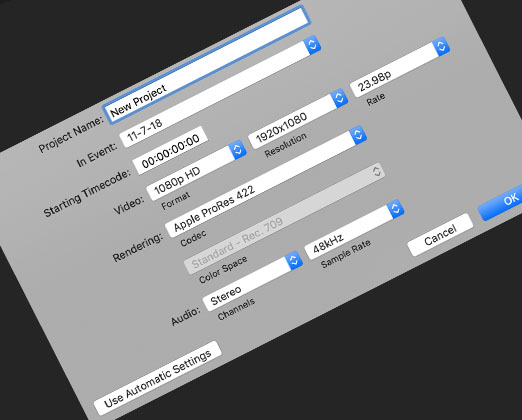Click the Project Name text field
The height and width of the screenshot is (420, 522).
[x=207, y=65]
